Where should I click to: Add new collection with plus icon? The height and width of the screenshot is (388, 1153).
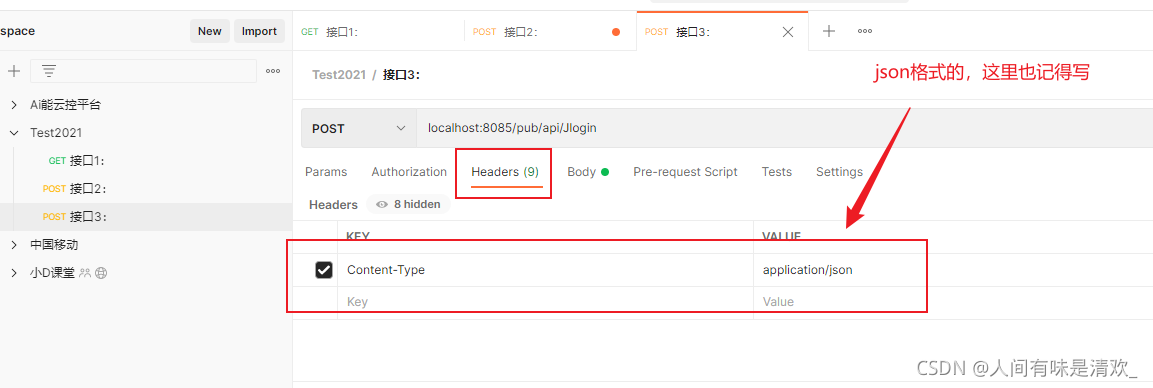(13, 71)
